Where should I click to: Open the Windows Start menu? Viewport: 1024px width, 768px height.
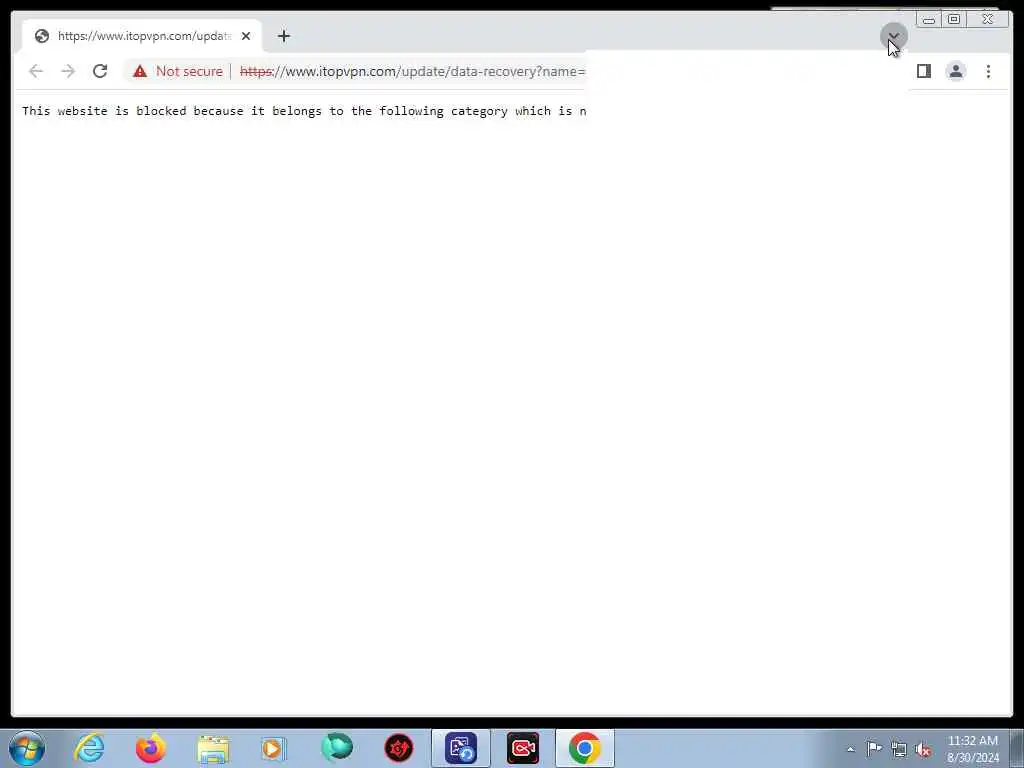[27, 748]
